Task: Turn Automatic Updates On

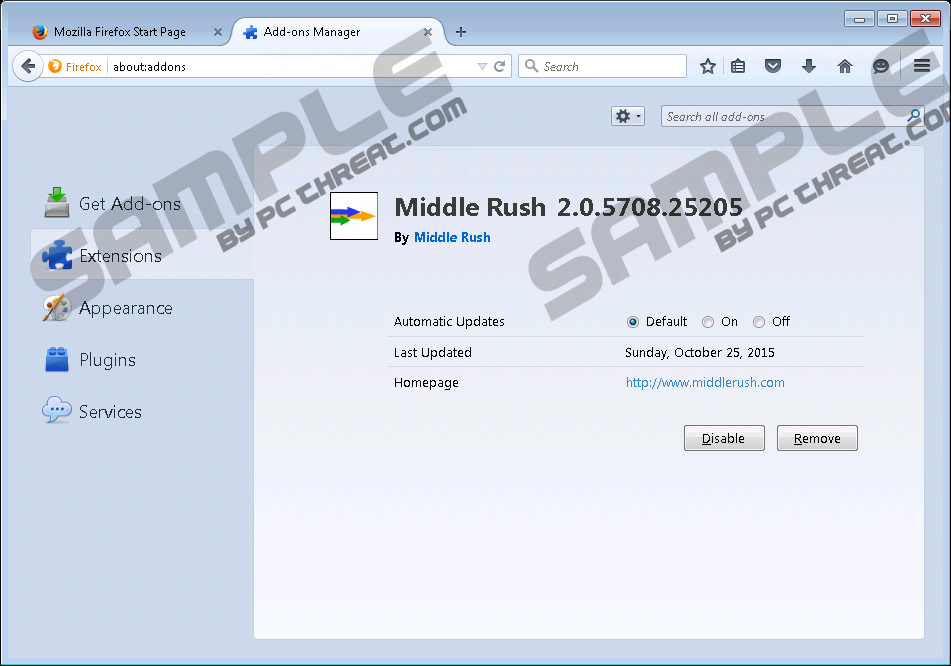Action: tap(708, 322)
